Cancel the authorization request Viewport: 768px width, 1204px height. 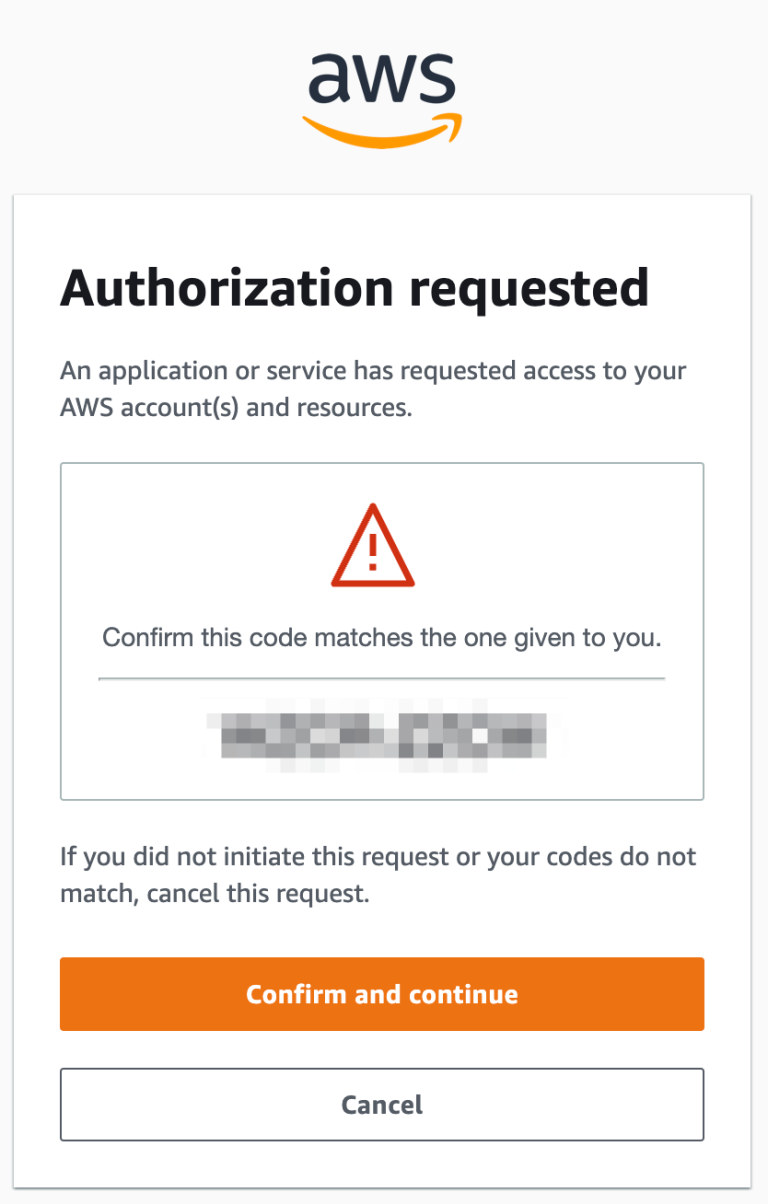382,1105
